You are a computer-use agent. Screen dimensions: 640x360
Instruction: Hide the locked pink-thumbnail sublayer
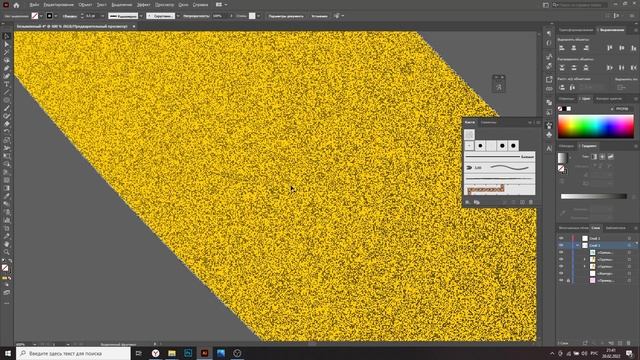coord(562,280)
